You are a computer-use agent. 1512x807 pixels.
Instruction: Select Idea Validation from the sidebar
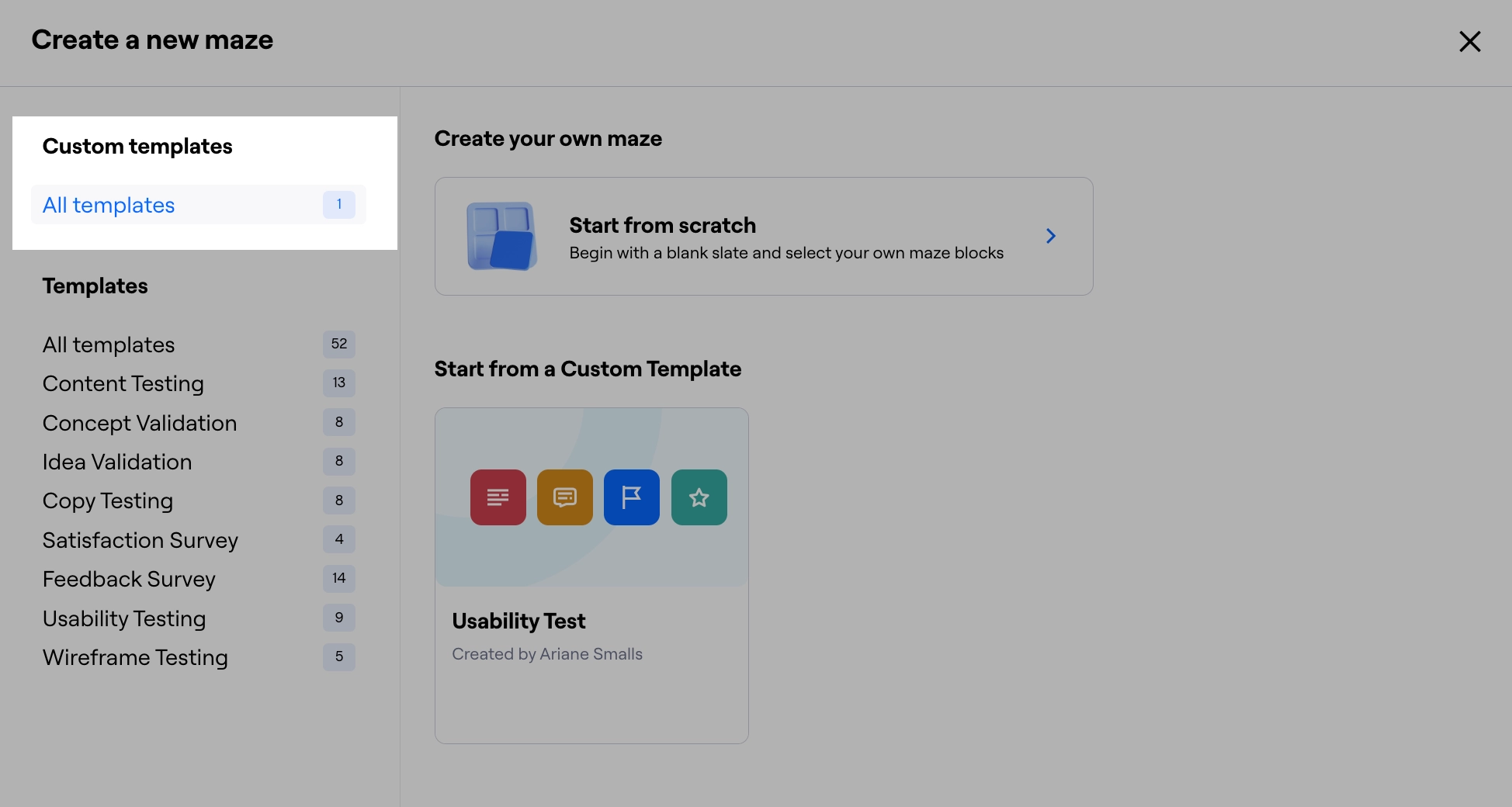tap(117, 462)
